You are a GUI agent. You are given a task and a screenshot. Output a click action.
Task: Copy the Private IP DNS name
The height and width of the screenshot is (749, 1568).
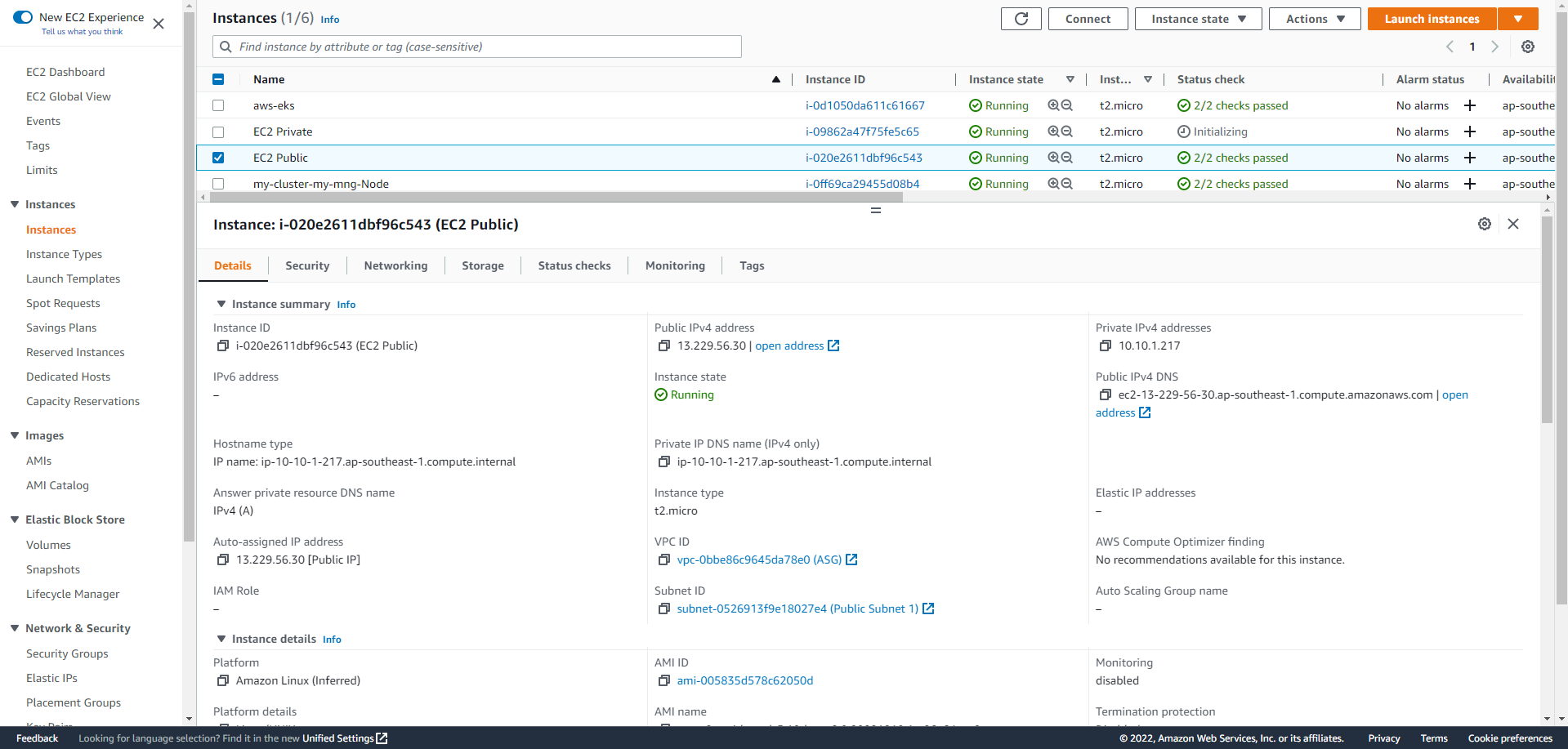[x=663, y=461]
